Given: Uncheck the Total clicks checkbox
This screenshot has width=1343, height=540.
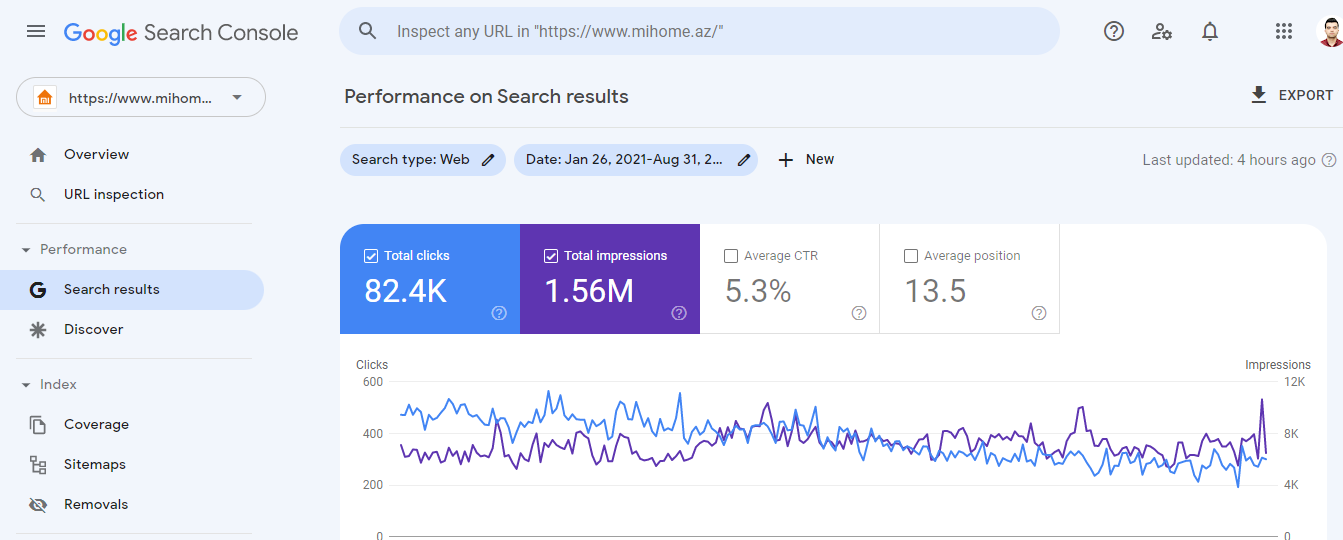Looking at the screenshot, I should 371,256.
